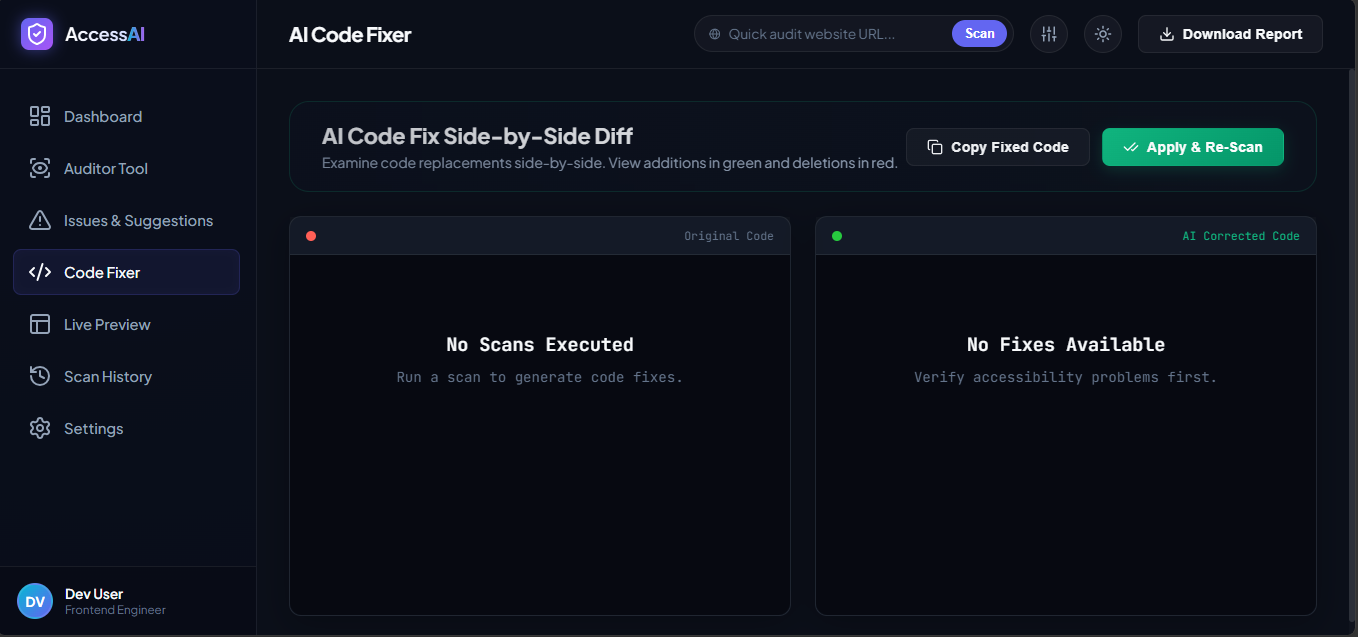Click the AccessAI shield logo icon
Image resolution: width=1358 pixels, height=637 pixels.
(x=37, y=34)
